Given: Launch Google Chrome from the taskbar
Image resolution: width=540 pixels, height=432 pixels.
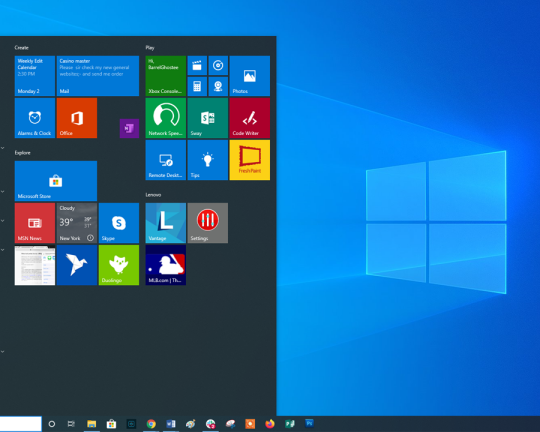Looking at the screenshot, I should click(x=151, y=424).
